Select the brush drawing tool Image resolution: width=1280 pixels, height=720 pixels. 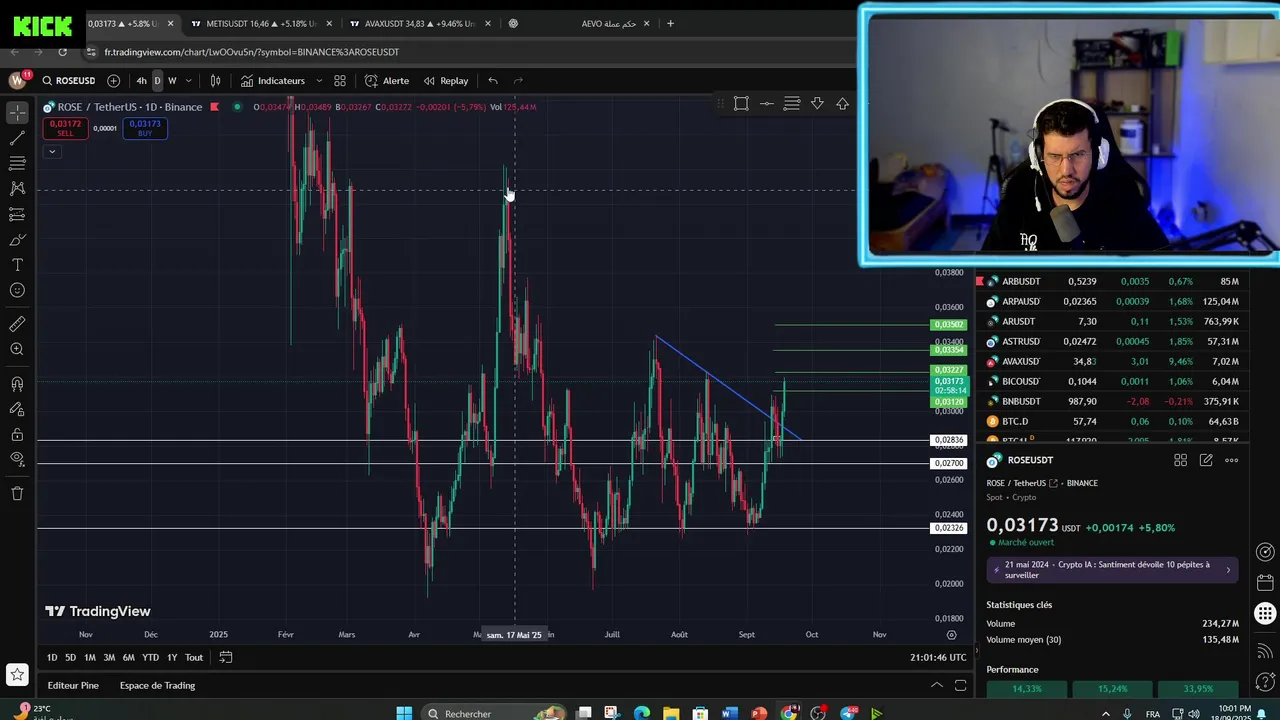point(17,240)
